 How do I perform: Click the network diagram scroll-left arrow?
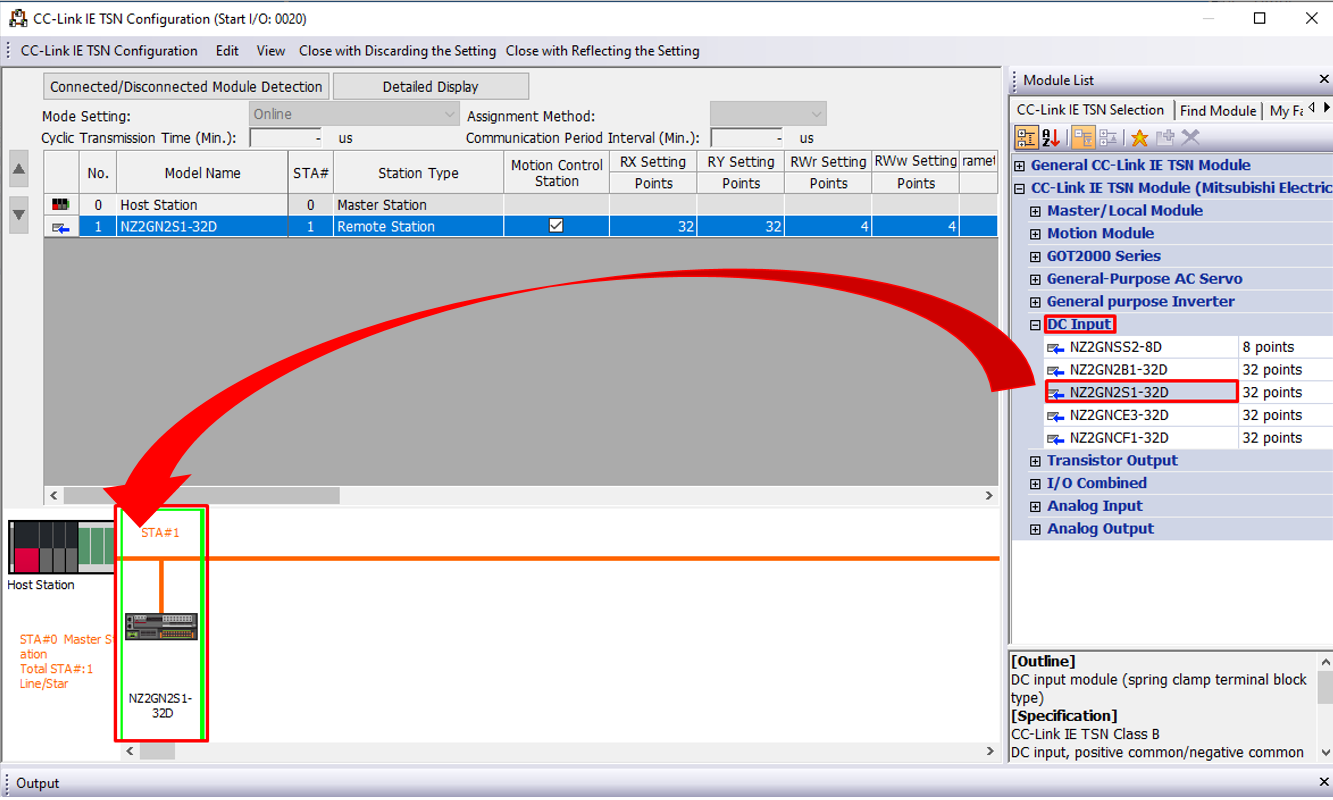tap(129, 751)
